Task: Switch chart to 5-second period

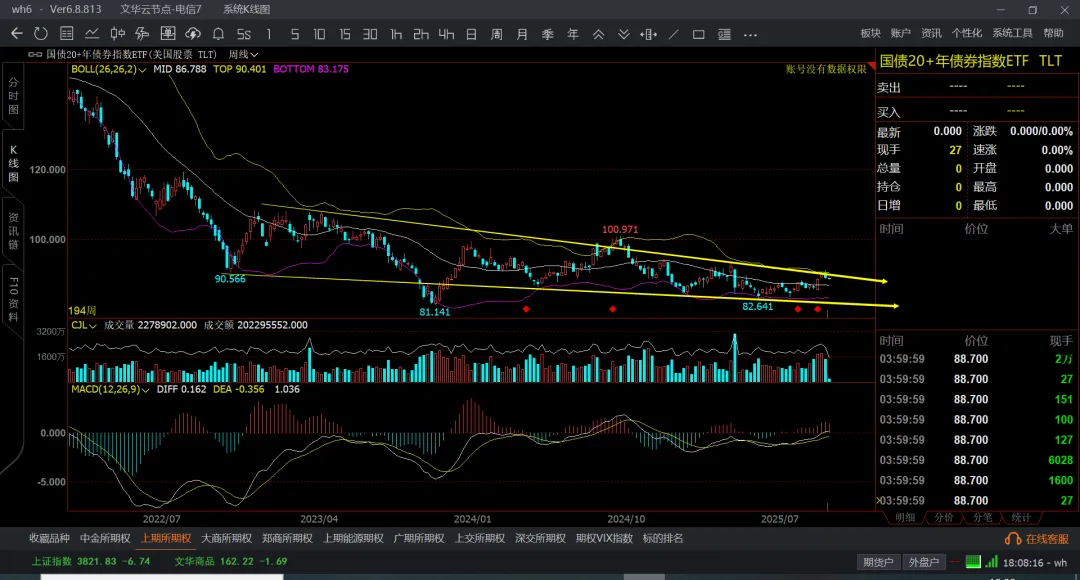Action: (244, 34)
